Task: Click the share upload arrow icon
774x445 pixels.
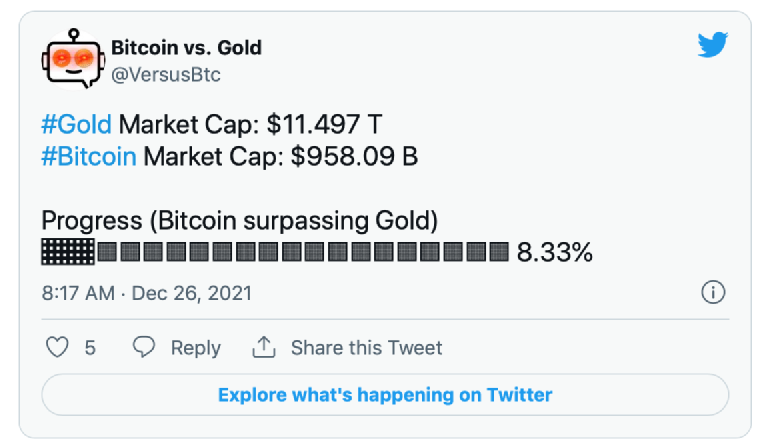Action: point(264,347)
